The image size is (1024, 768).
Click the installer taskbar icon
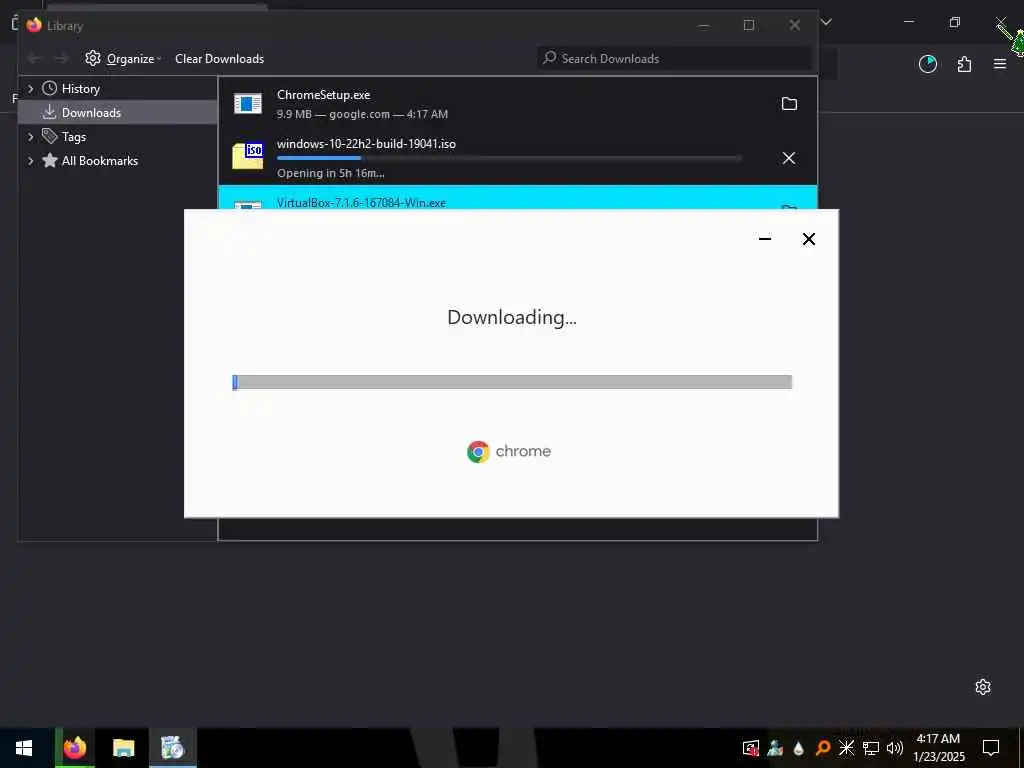tap(173, 748)
